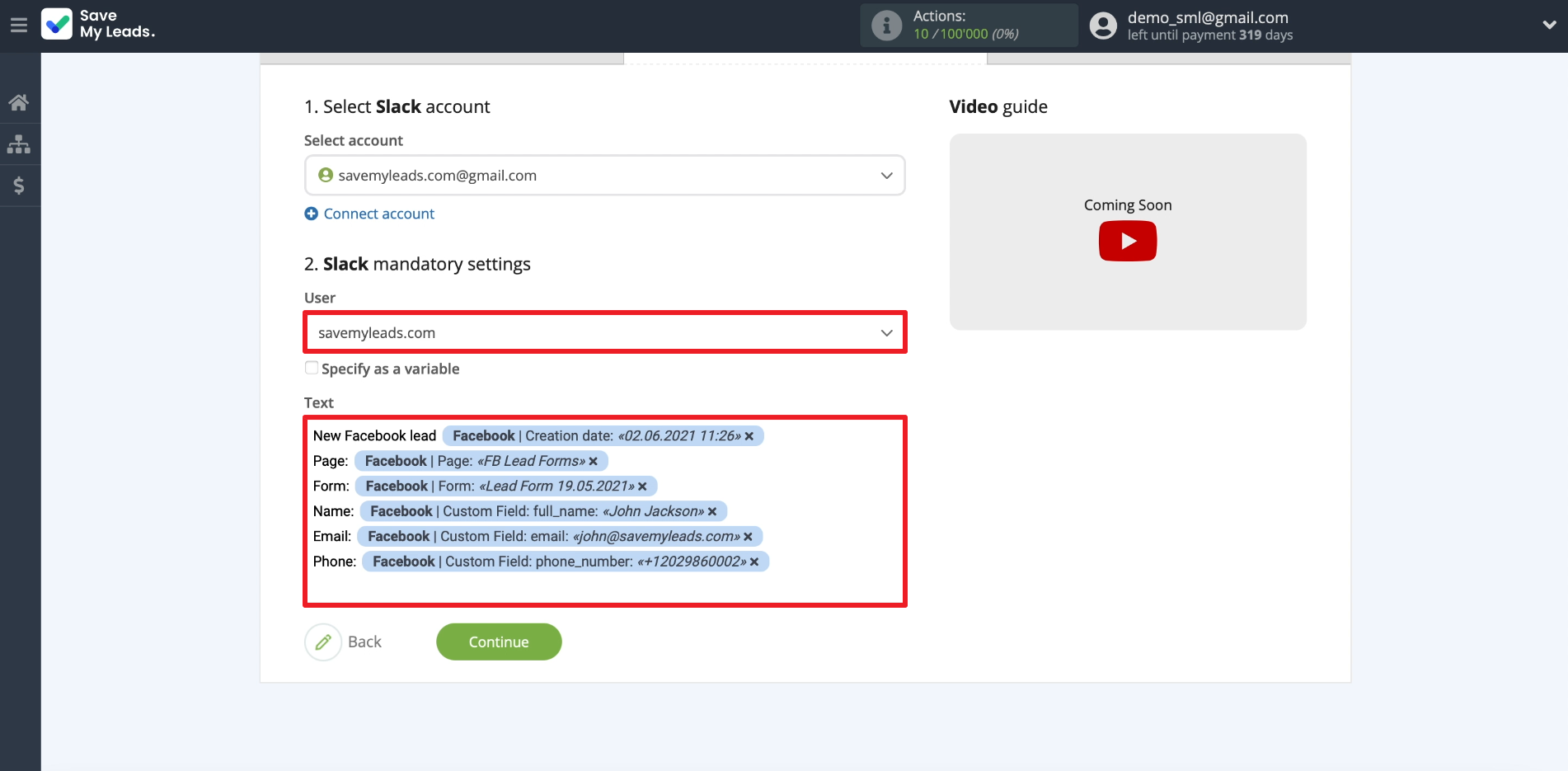Click the Connect account link
Screen dimensions: 1568x771
coord(378,214)
